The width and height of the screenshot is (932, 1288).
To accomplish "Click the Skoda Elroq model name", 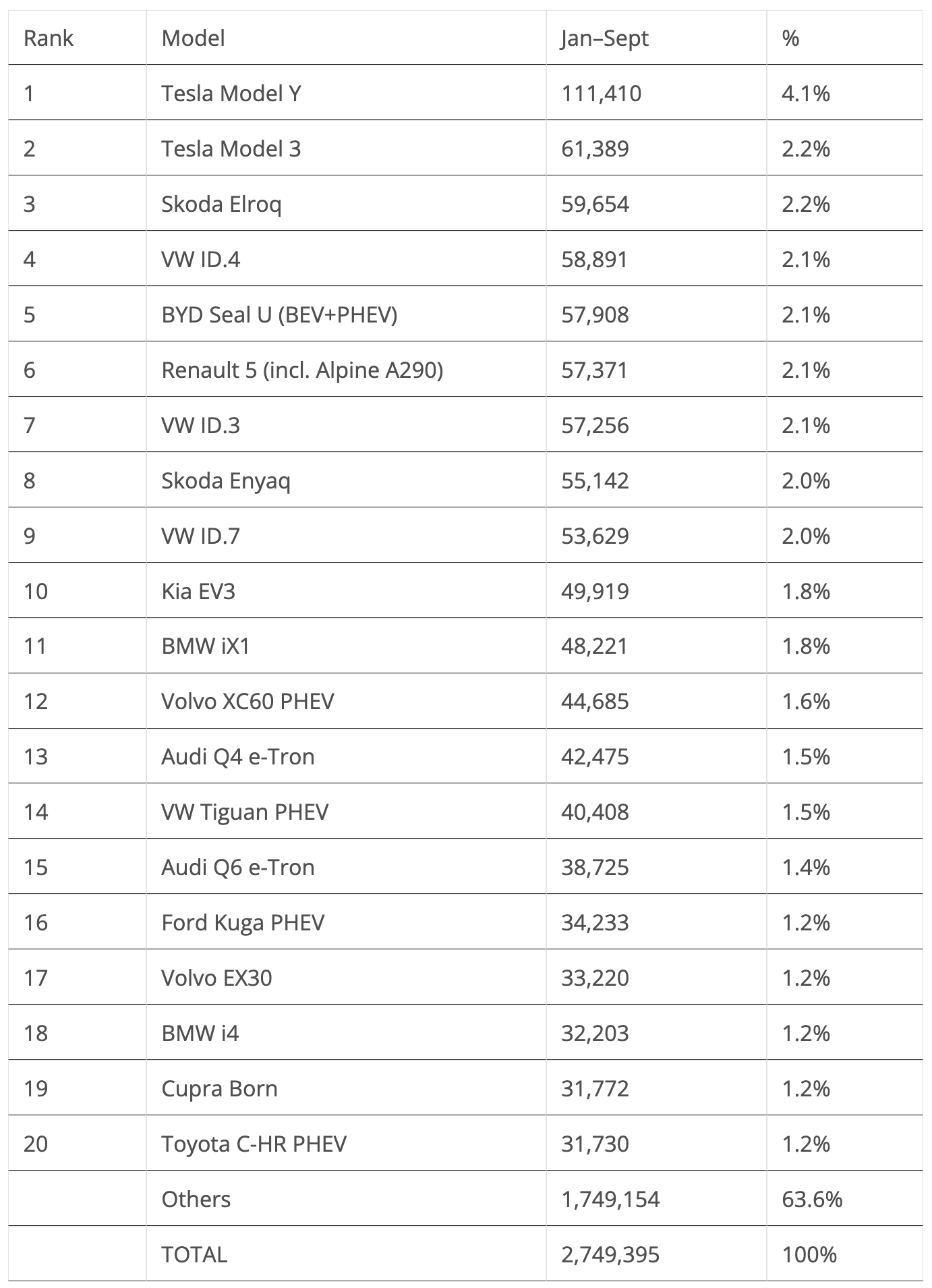I will point(221,204).
